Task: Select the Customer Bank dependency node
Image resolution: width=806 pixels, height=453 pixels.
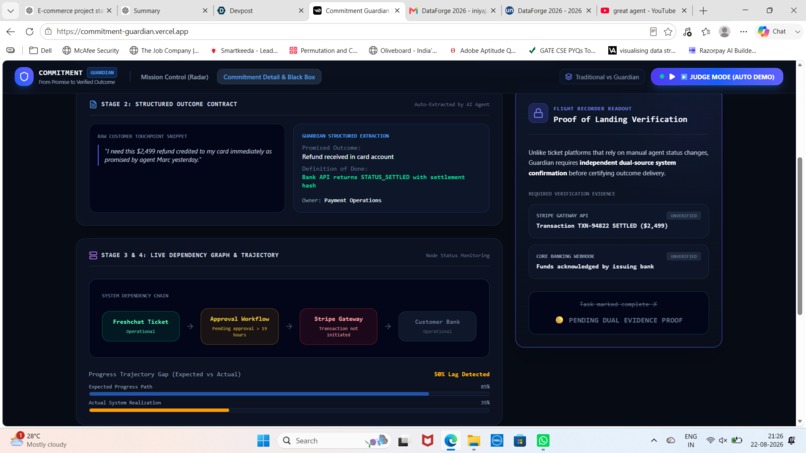Action: [x=437, y=326]
